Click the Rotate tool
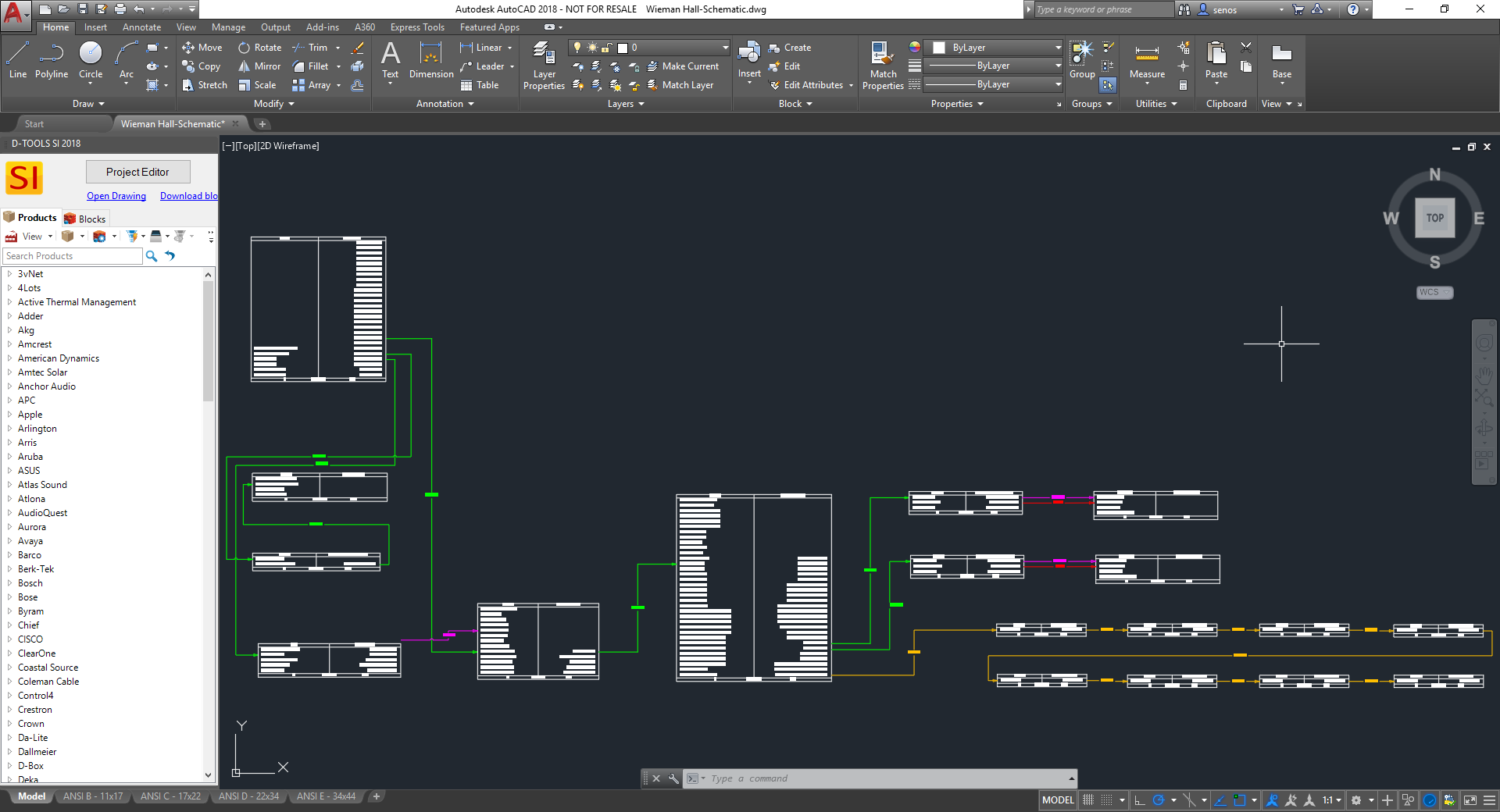 point(260,48)
